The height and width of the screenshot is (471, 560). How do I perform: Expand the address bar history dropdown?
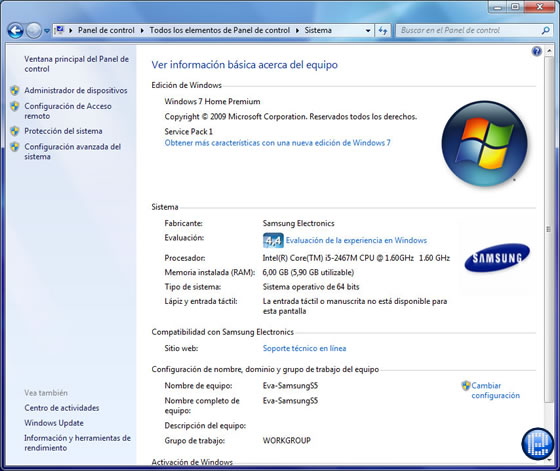(x=368, y=31)
